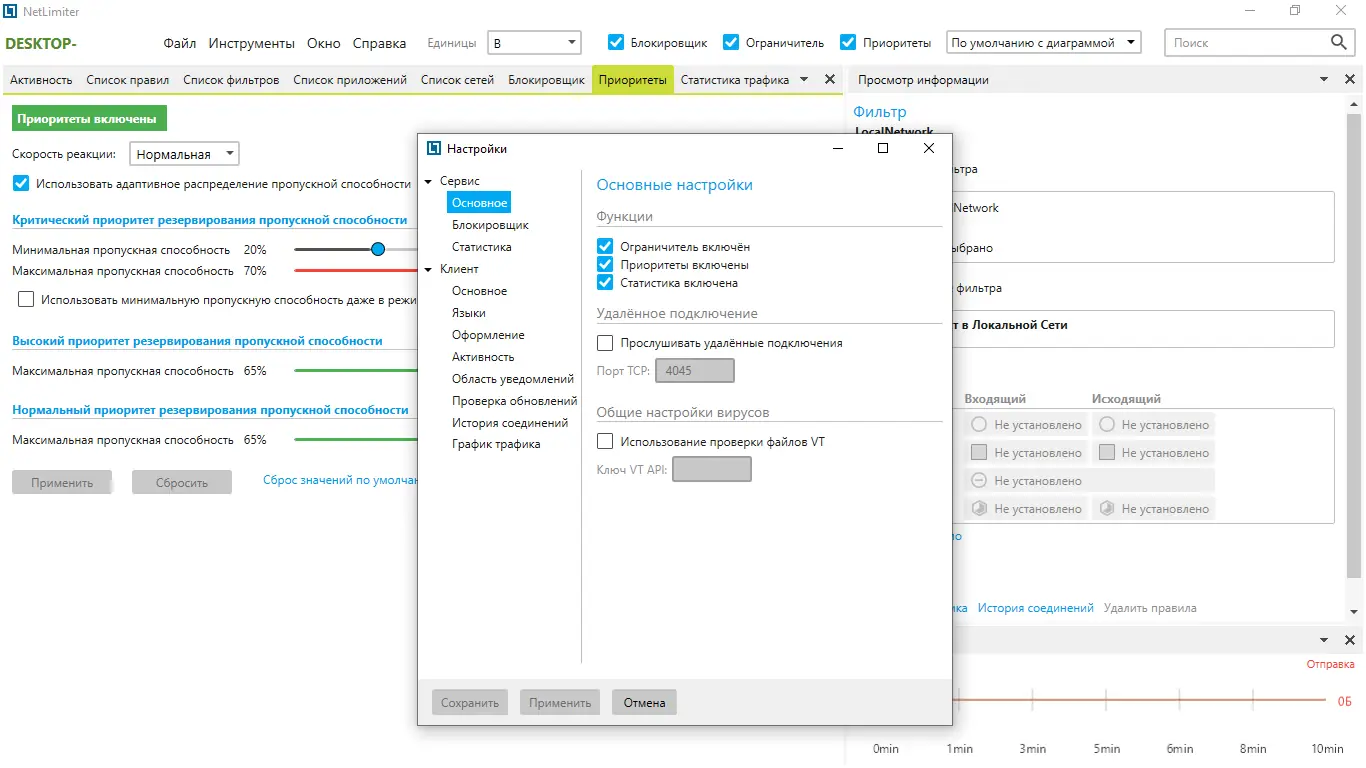Open the Окно menu

point(324,43)
